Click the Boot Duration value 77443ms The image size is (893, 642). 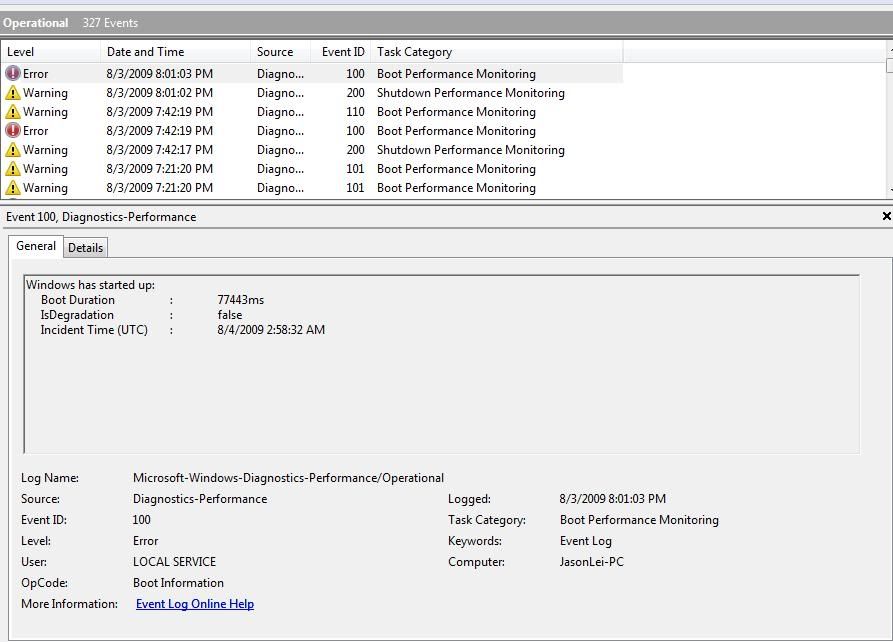point(241,300)
